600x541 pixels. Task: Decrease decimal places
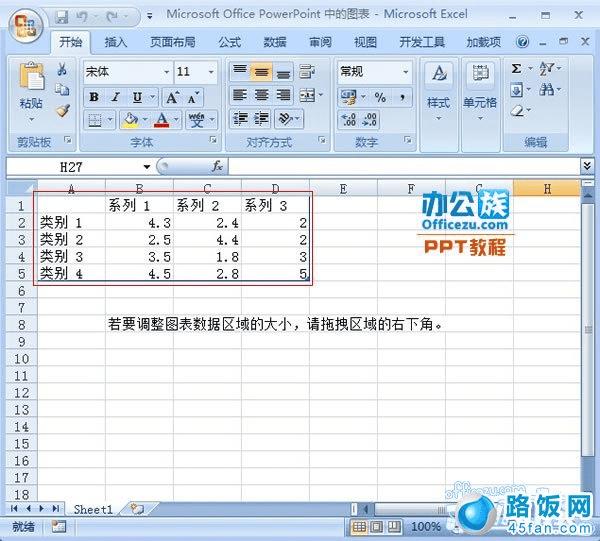click(369, 120)
